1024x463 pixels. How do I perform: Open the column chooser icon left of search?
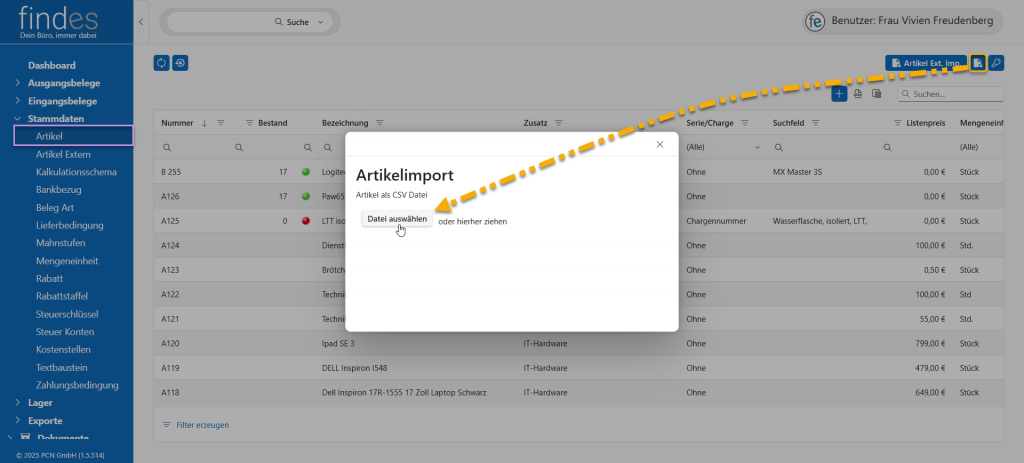click(x=876, y=94)
